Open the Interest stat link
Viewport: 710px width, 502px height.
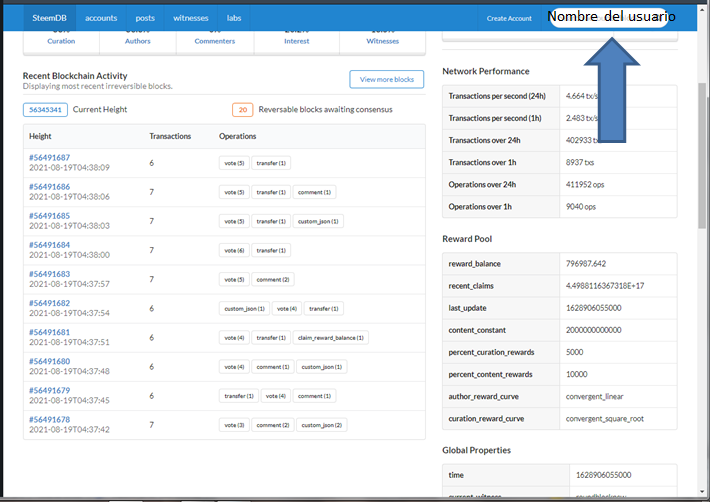(x=297, y=41)
